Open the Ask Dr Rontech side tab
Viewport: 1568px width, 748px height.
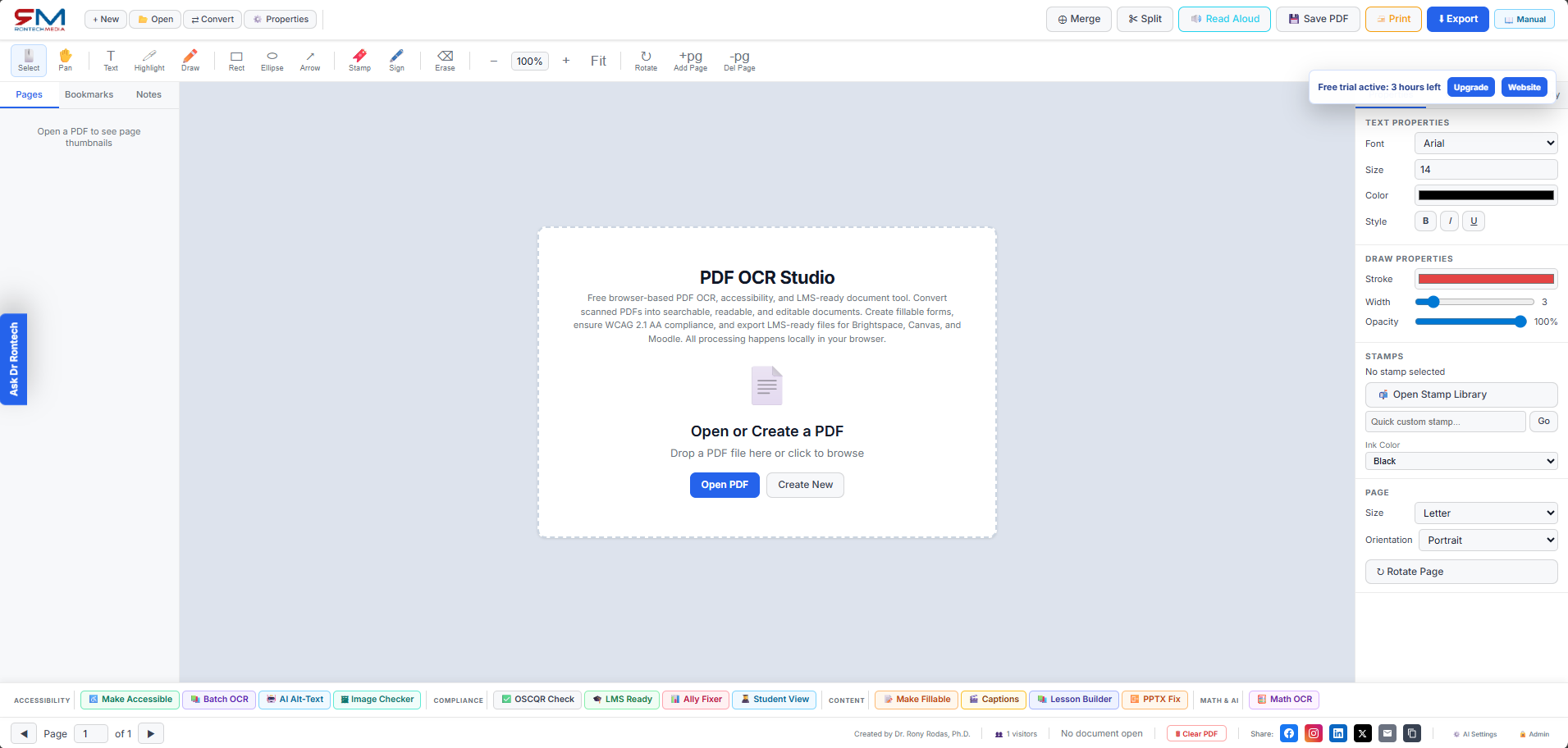tap(13, 359)
